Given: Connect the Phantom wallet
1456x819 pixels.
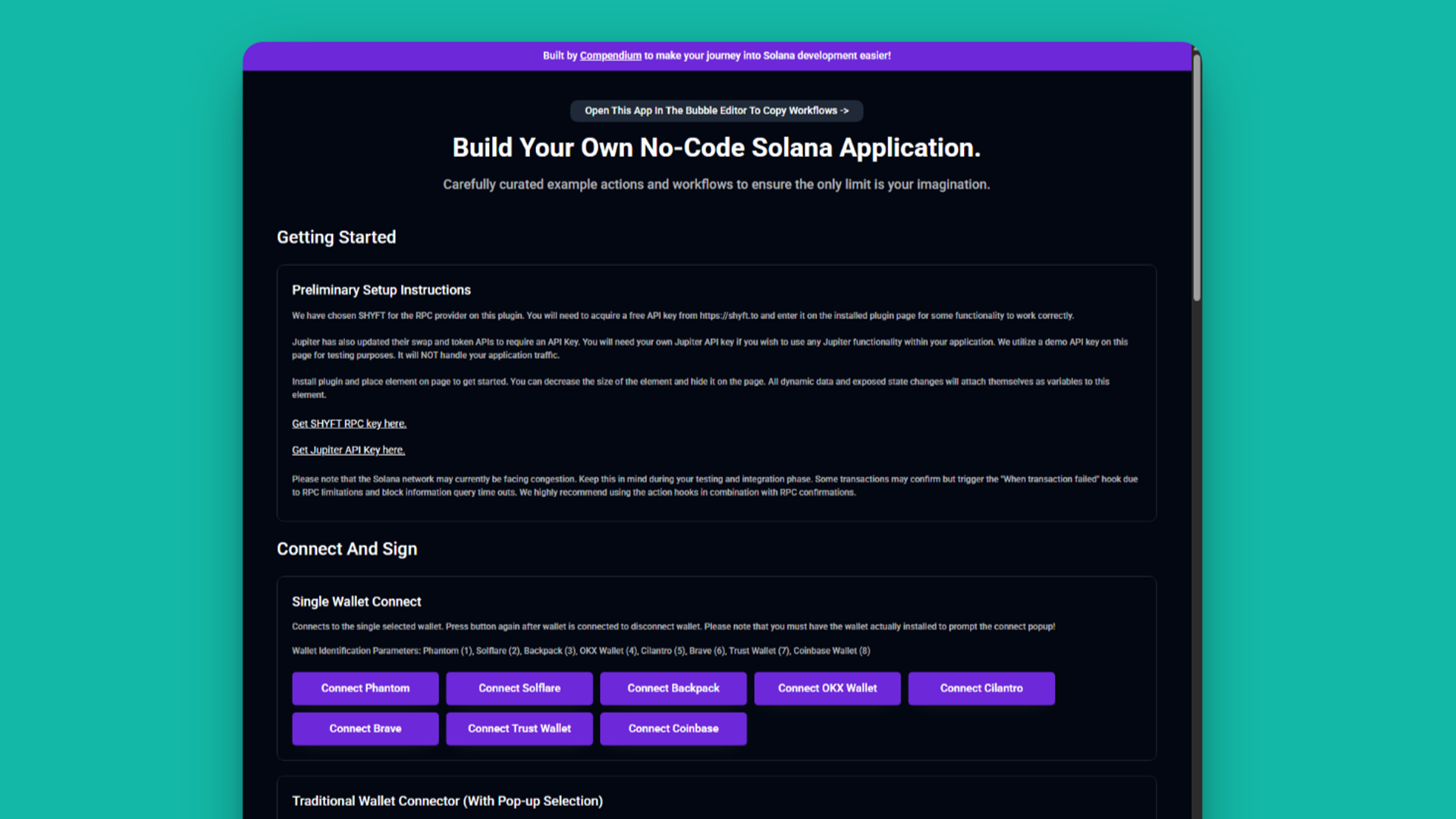Looking at the screenshot, I should click(x=365, y=688).
